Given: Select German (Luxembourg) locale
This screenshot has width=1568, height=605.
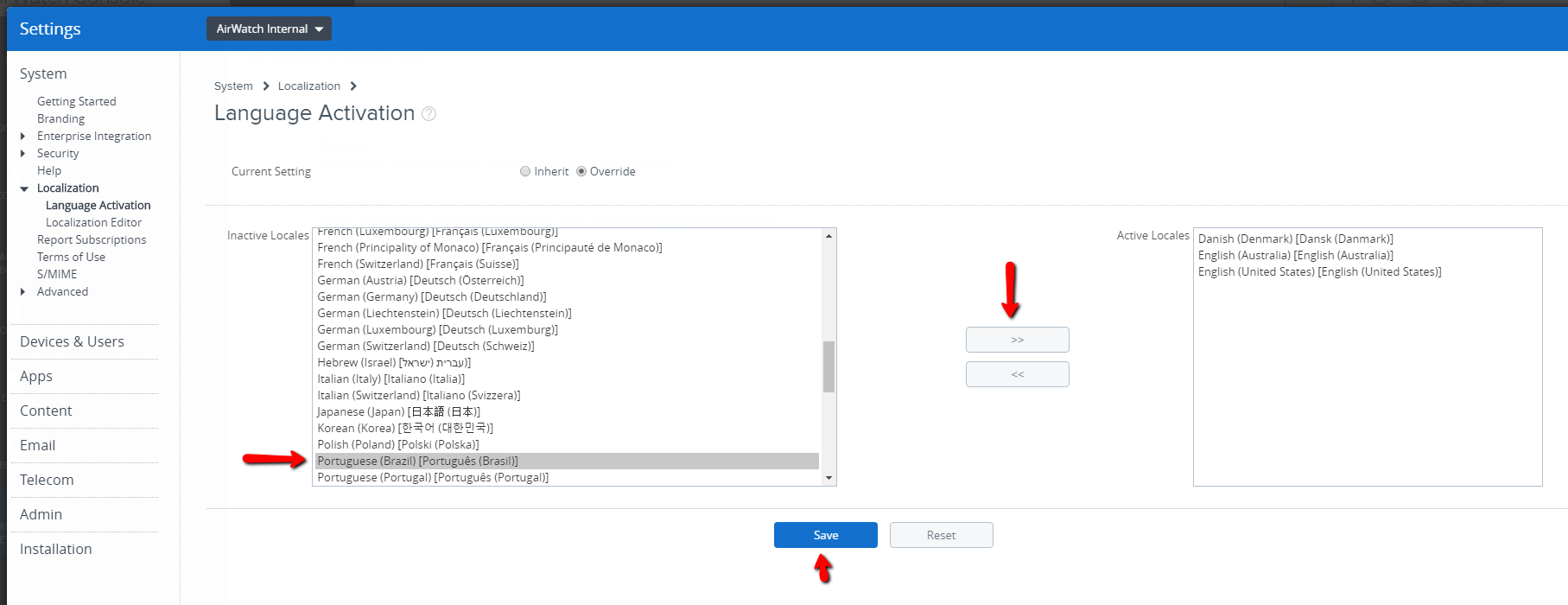Looking at the screenshot, I should [567, 329].
